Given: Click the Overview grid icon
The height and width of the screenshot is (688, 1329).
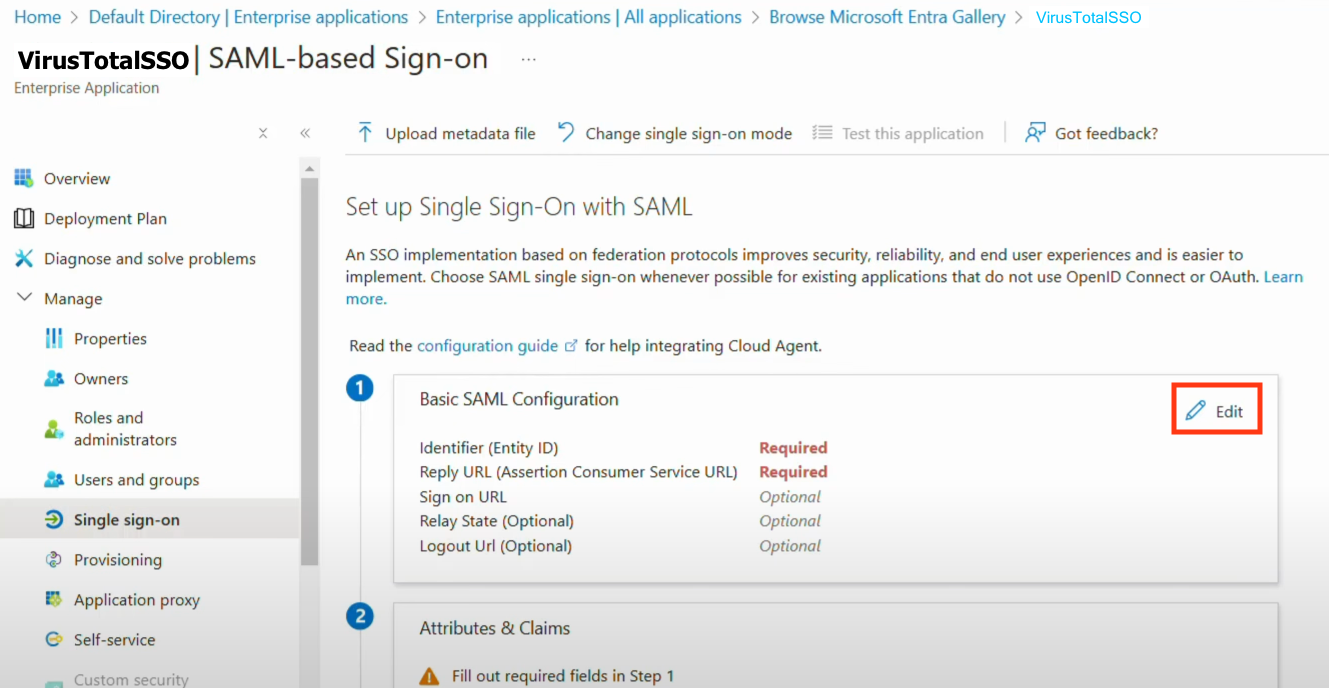Looking at the screenshot, I should (24, 178).
